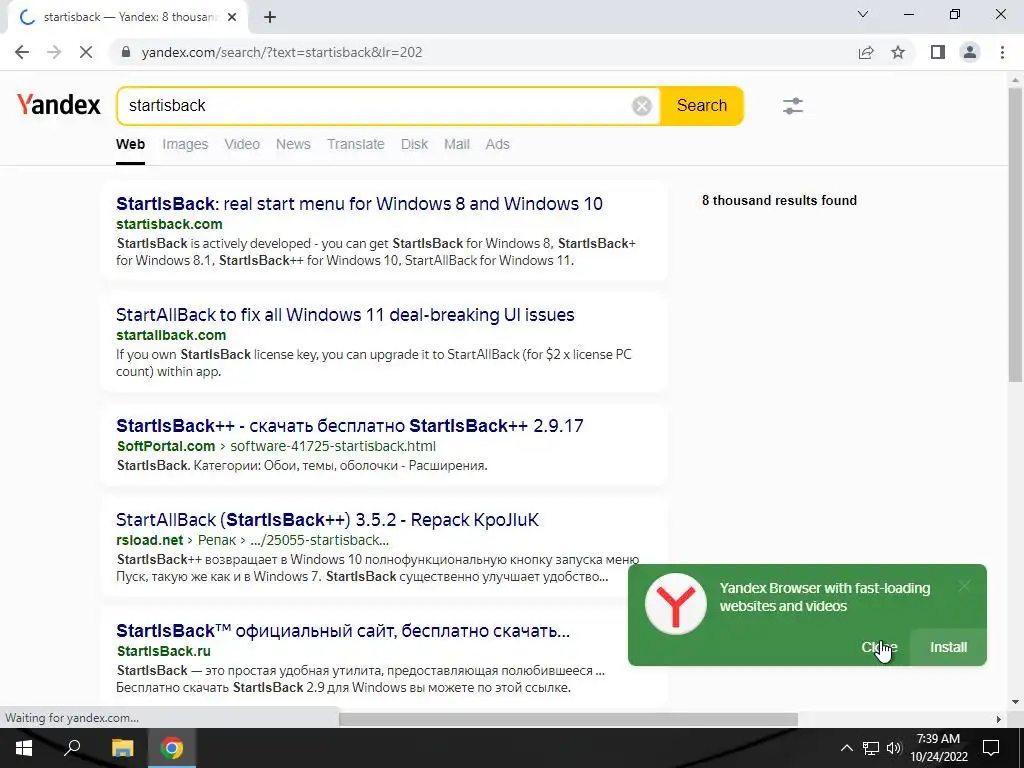This screenshot has height=768, width=1024.
Task: Click '8 thousand results found' text
Action: 779,200
